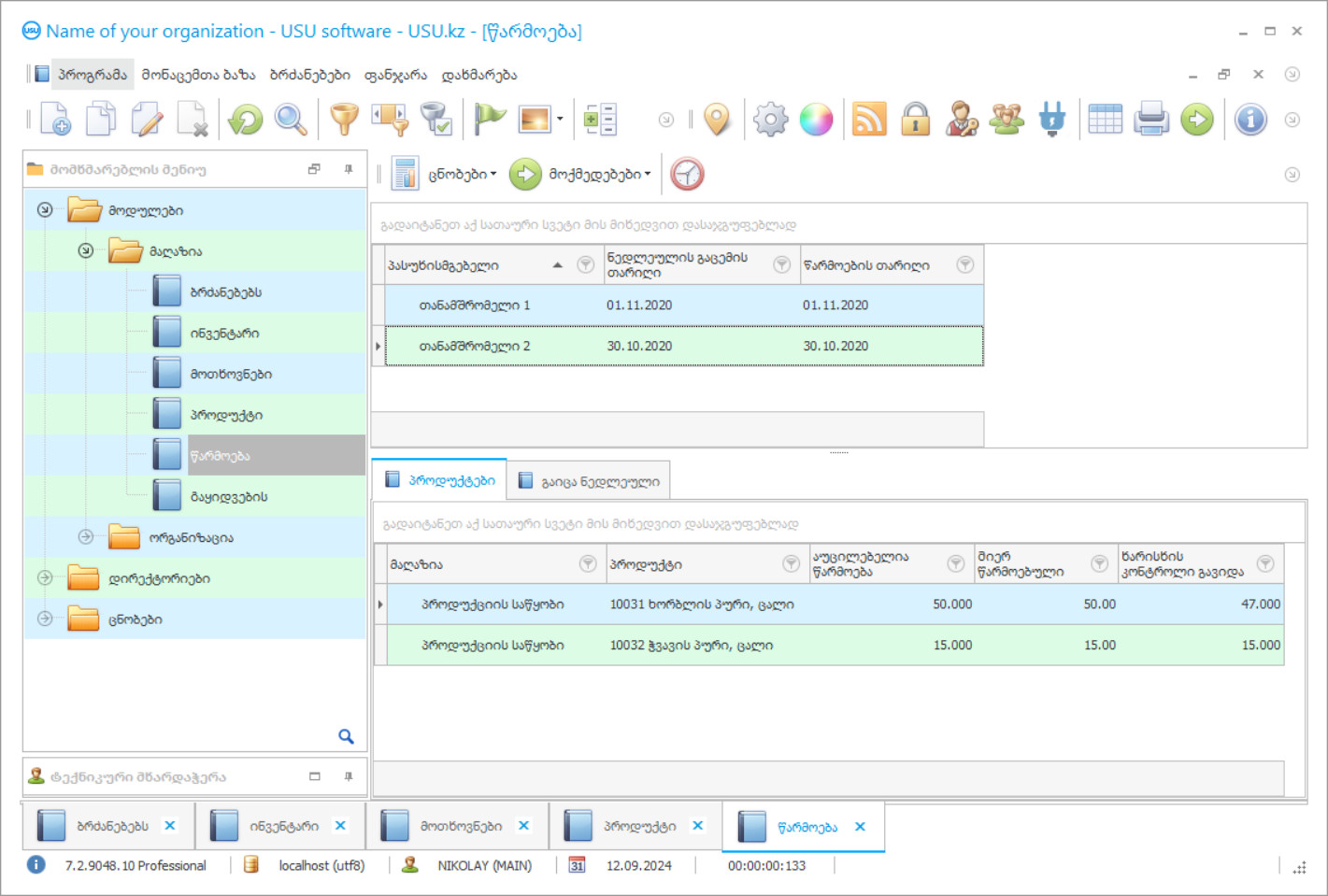Select ბაყიდვების in the tree

click(x=229, y=497)
